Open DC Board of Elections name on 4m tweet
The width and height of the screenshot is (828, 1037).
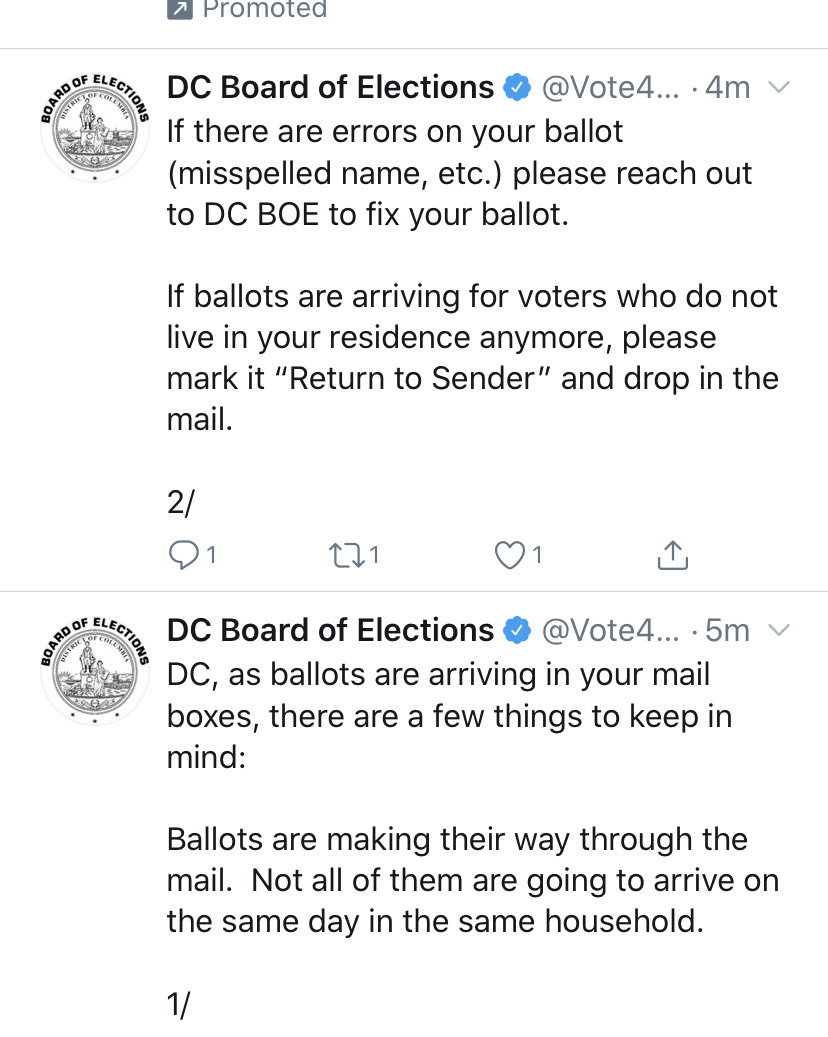click(330, 87)
